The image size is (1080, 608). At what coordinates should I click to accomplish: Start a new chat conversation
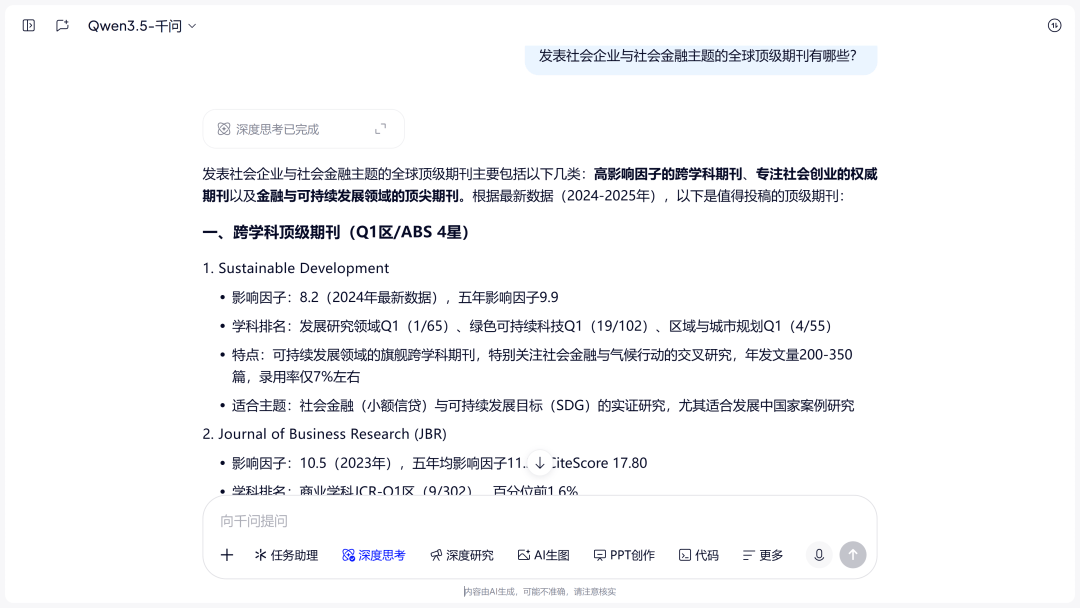click(62, 25)
